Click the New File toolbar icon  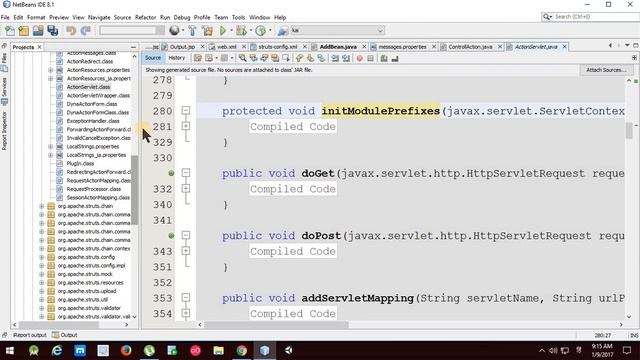pyautogui.click(x=9, y=31)
